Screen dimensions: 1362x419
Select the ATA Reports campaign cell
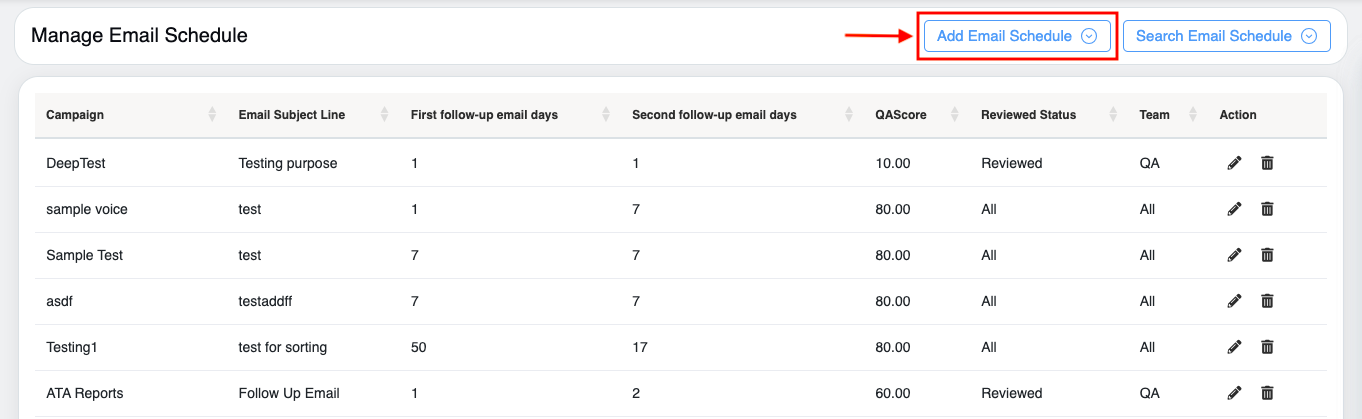85,393
